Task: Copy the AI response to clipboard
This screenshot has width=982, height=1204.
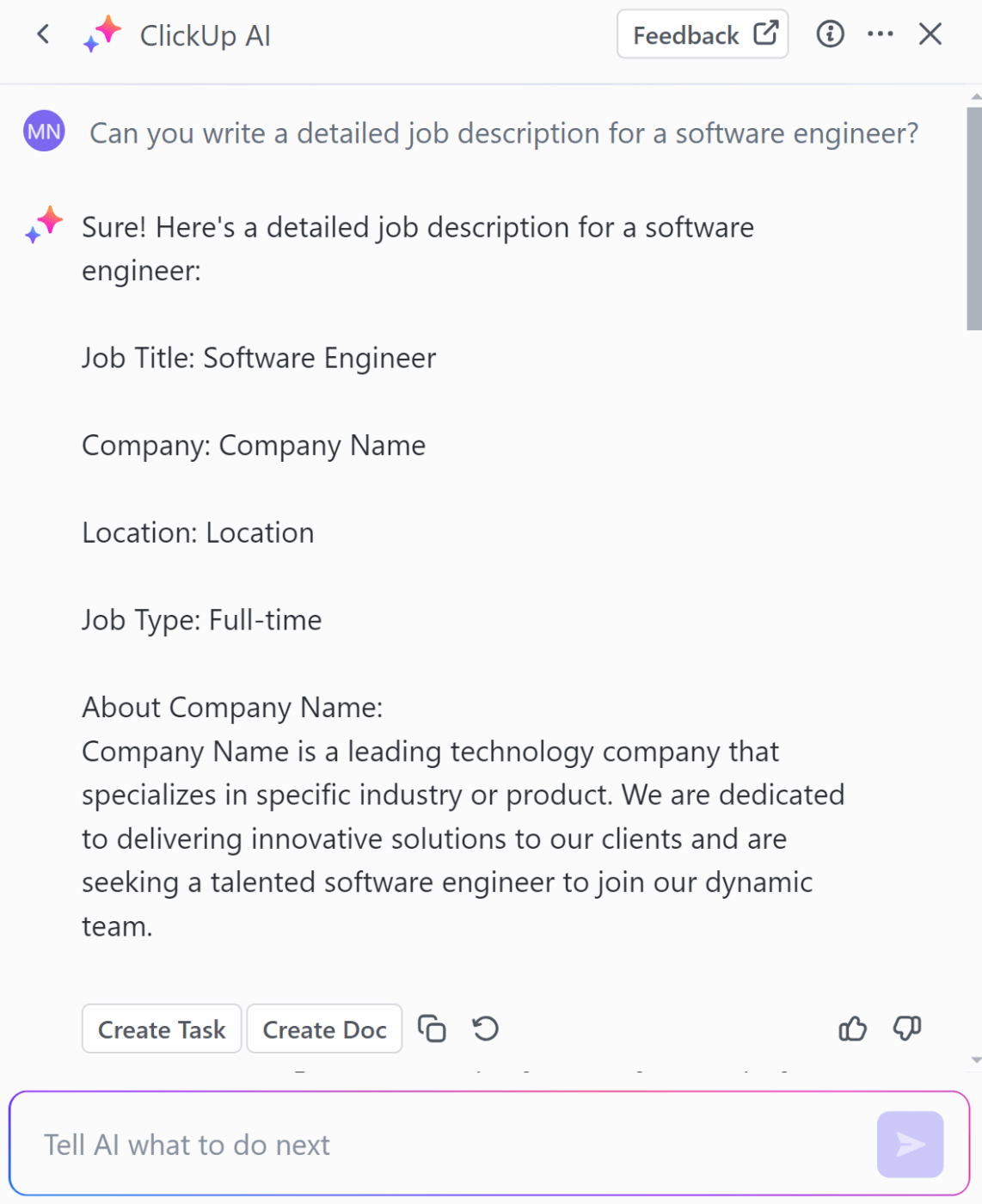Action: click(432, 1029)
